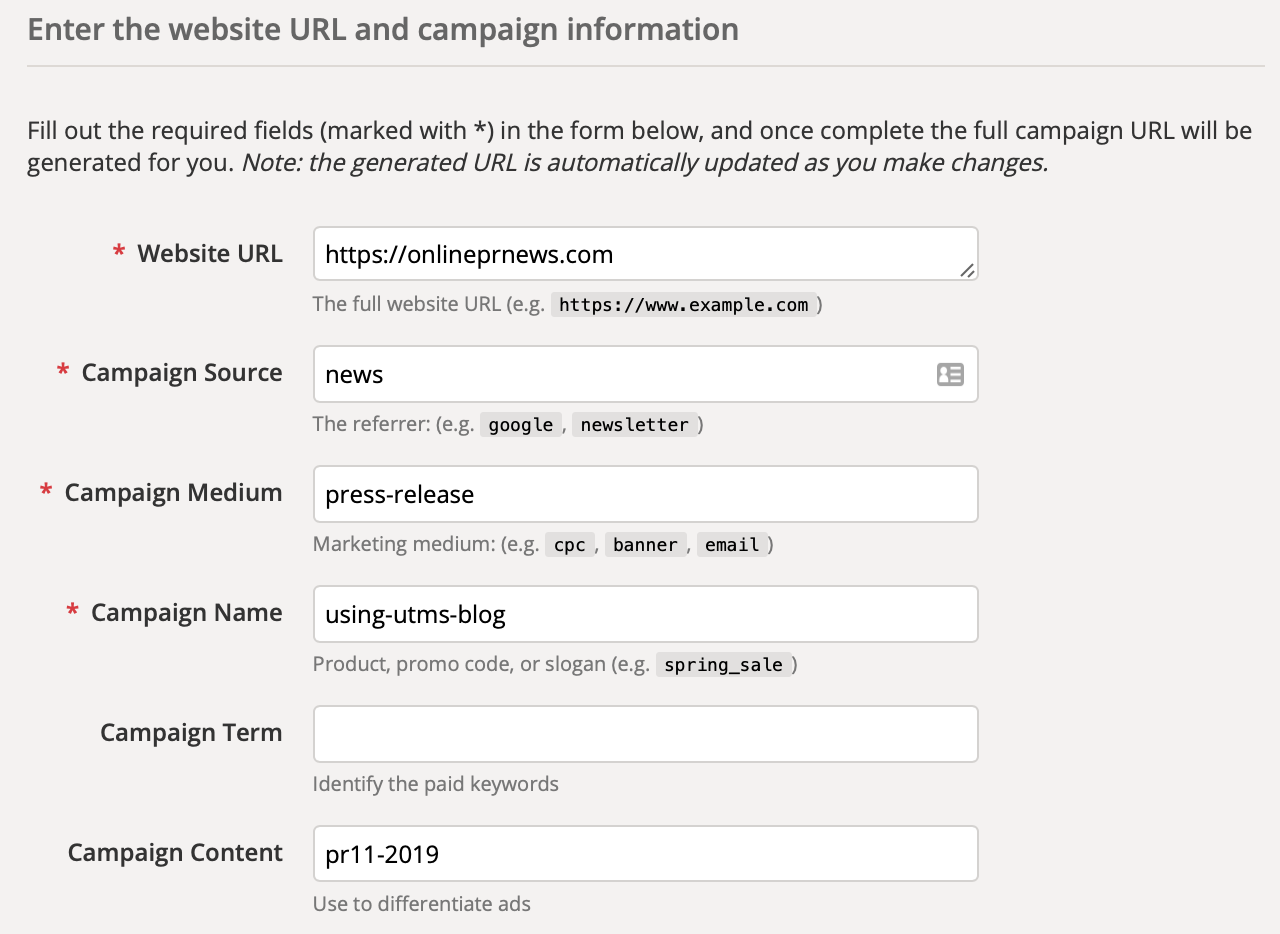The height and width of the screenshot is (934, 1280).
Task: Click the autofill contact card icon in Campaign Source
Action: [949, 375]
